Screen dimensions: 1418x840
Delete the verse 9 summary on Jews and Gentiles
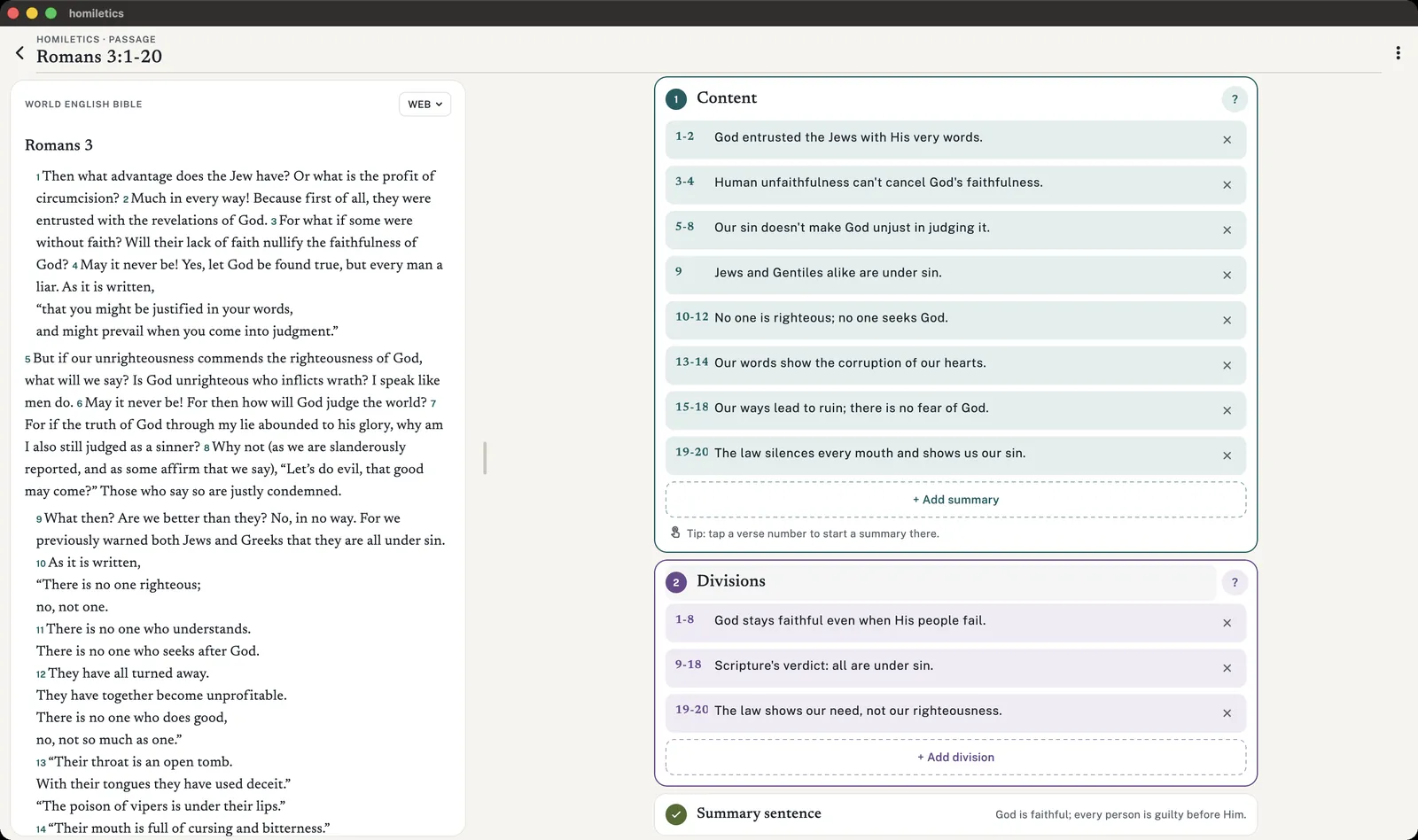pos(1227,276)
